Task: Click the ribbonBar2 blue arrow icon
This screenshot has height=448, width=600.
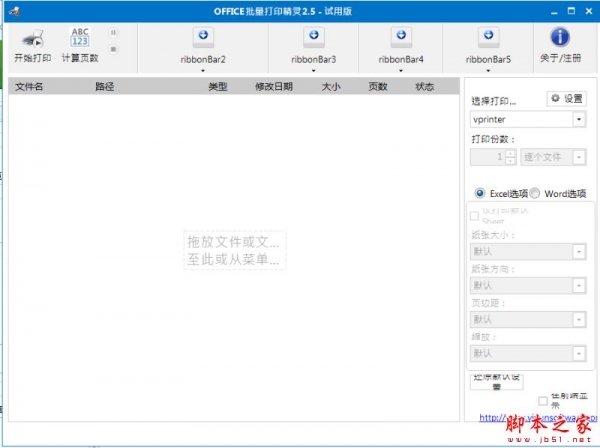Action: click(x=203, y=35)
